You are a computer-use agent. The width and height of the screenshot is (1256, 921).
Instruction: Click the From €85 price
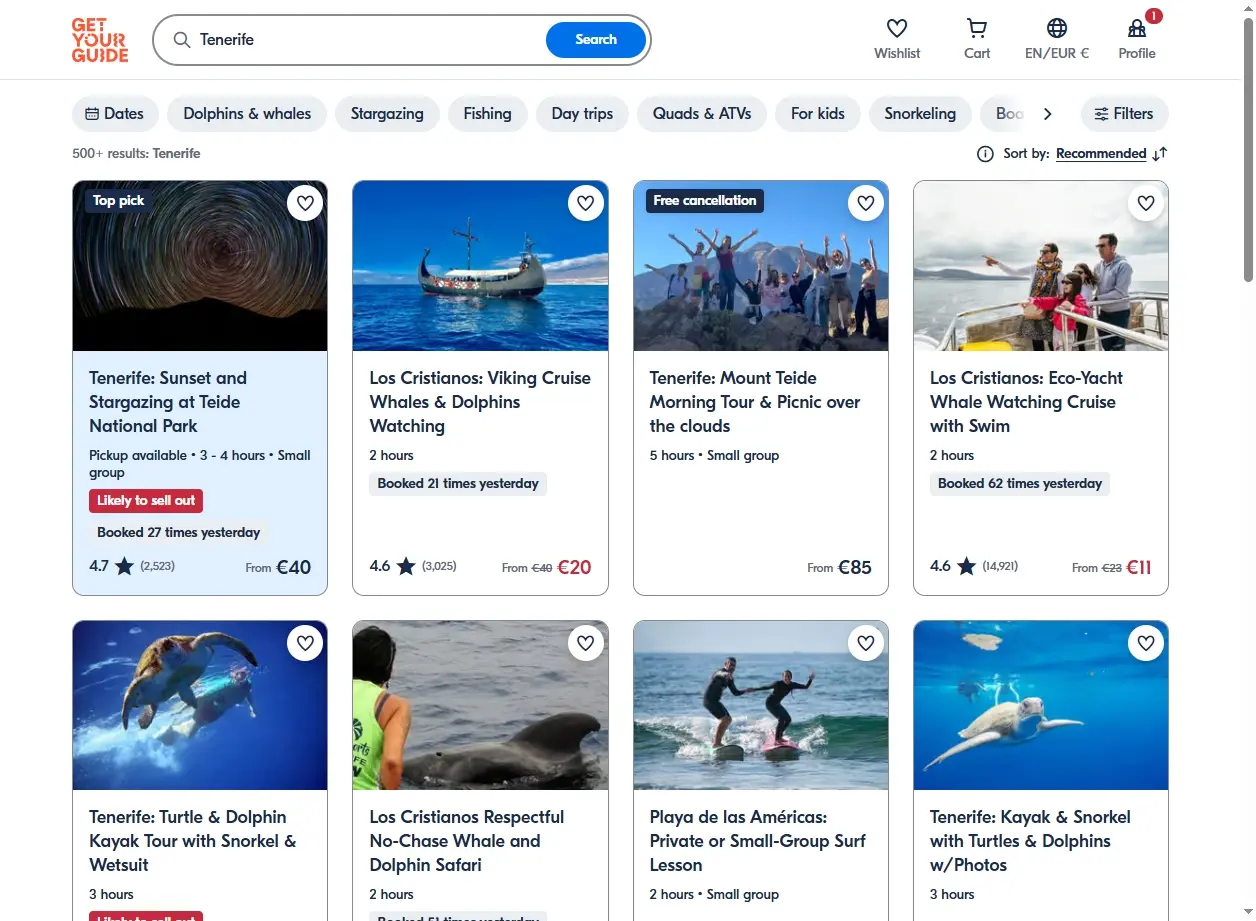click(840, 567)
